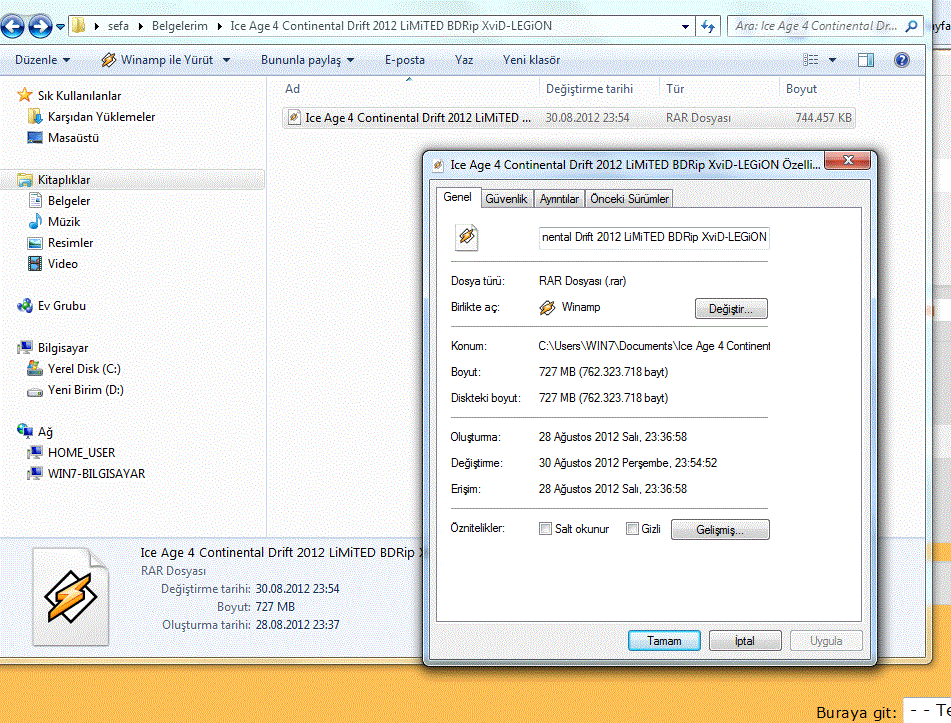This screenshot has height=723, width=951.
Task: Expand the address bar history dropdown
Action: (x=685, y=26)
